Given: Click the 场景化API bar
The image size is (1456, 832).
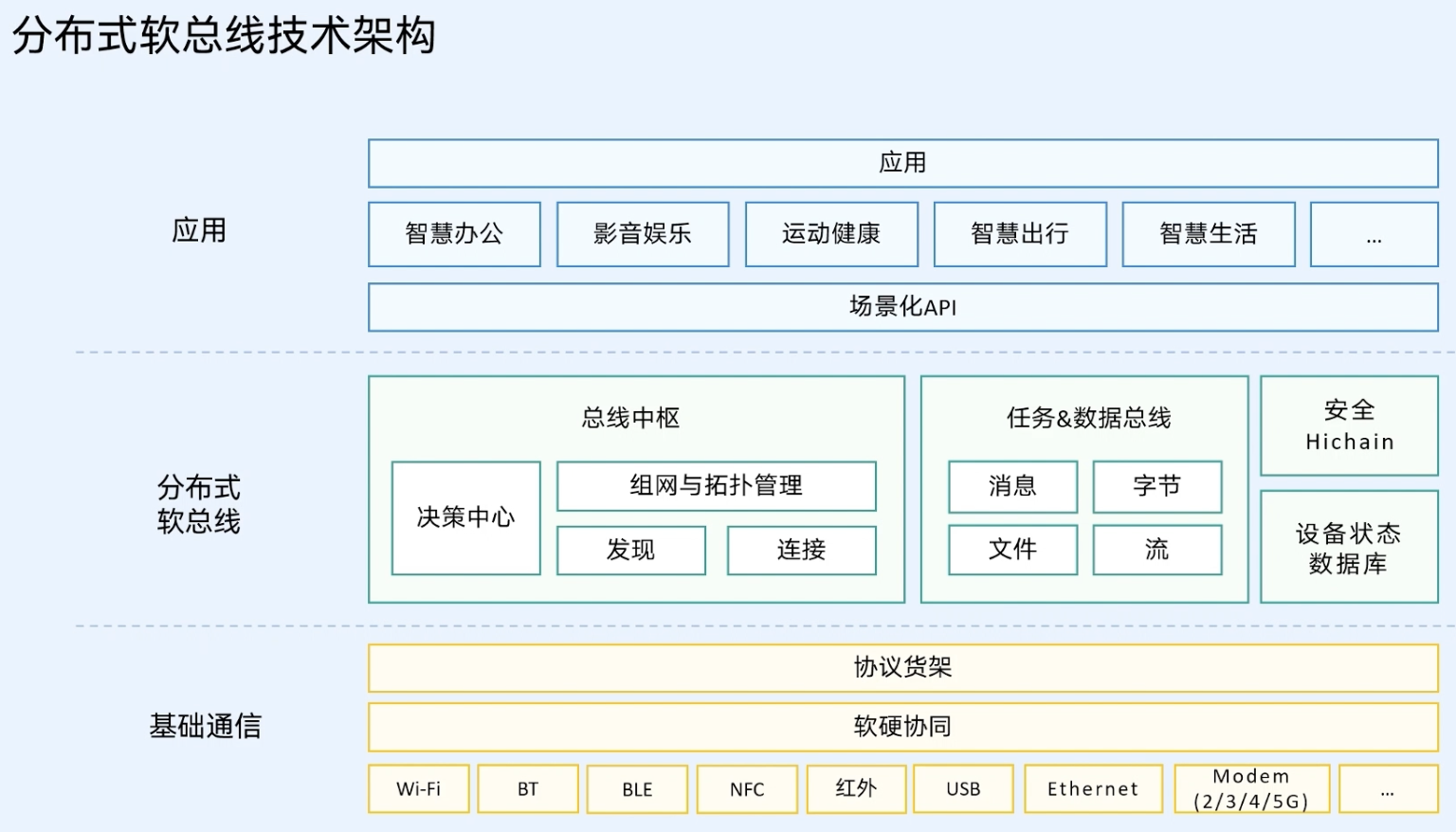Looking at the screenshot, I should point(903,307).
